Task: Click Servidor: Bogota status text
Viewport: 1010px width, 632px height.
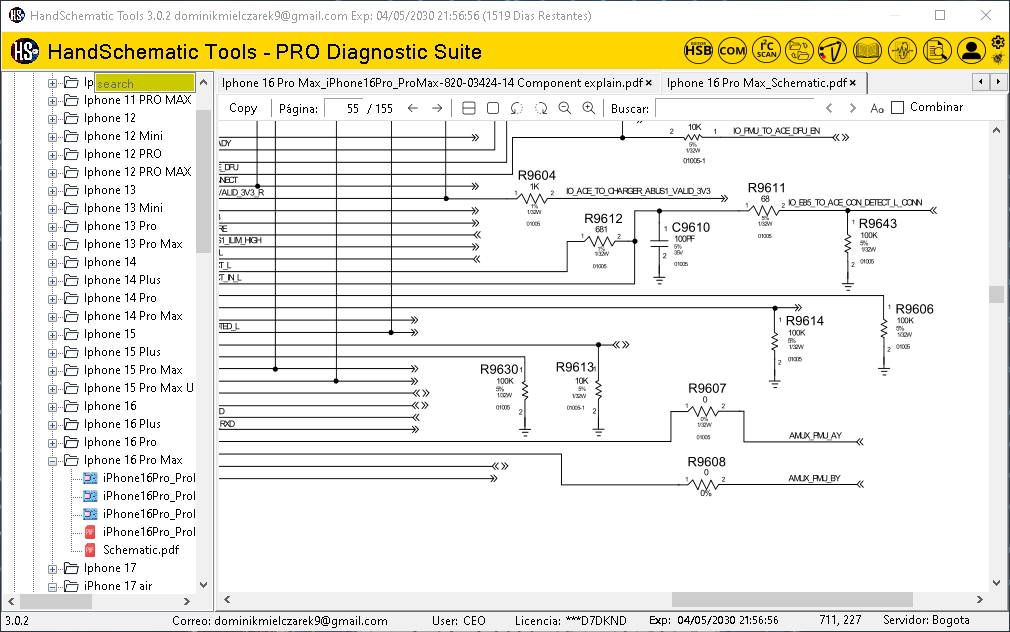Action: (926, 620)
